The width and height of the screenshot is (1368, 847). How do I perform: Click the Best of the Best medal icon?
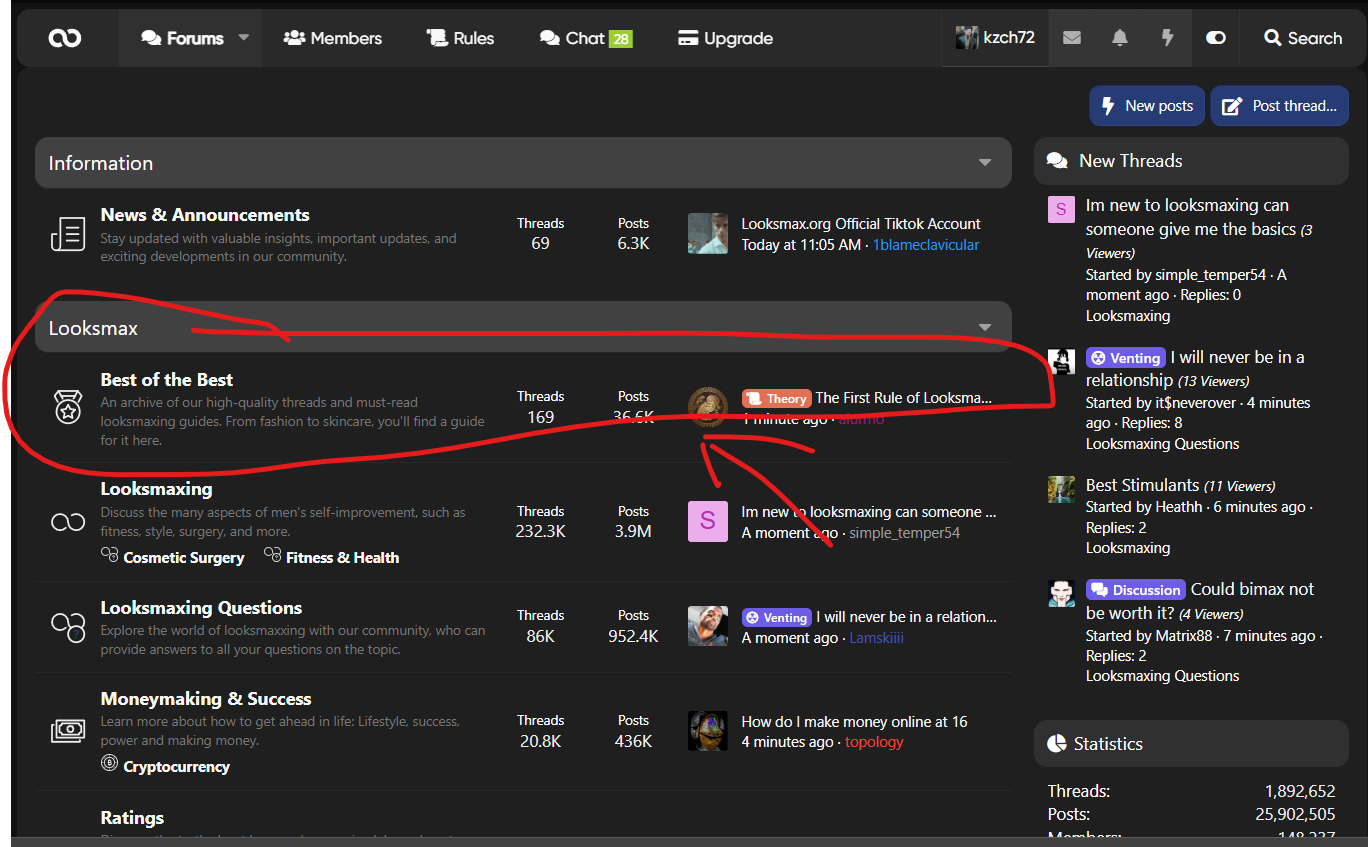click(x=68, y=407)
